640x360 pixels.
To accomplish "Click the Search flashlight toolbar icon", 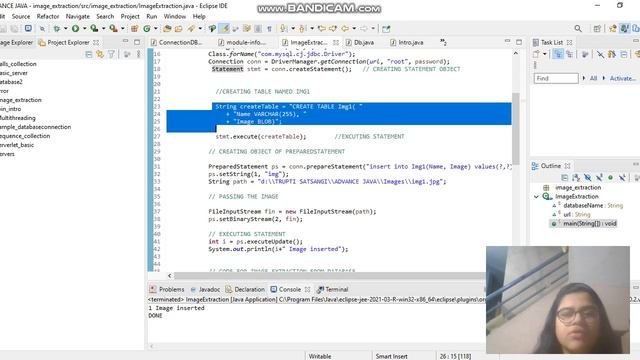I will 191,28.
